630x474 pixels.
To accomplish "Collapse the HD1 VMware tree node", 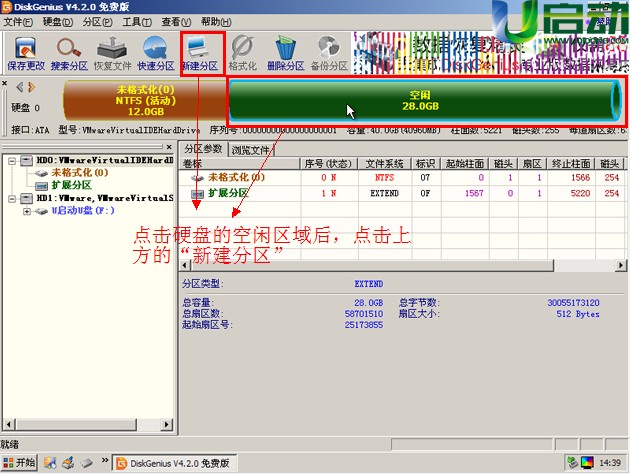I will (12, 198).
